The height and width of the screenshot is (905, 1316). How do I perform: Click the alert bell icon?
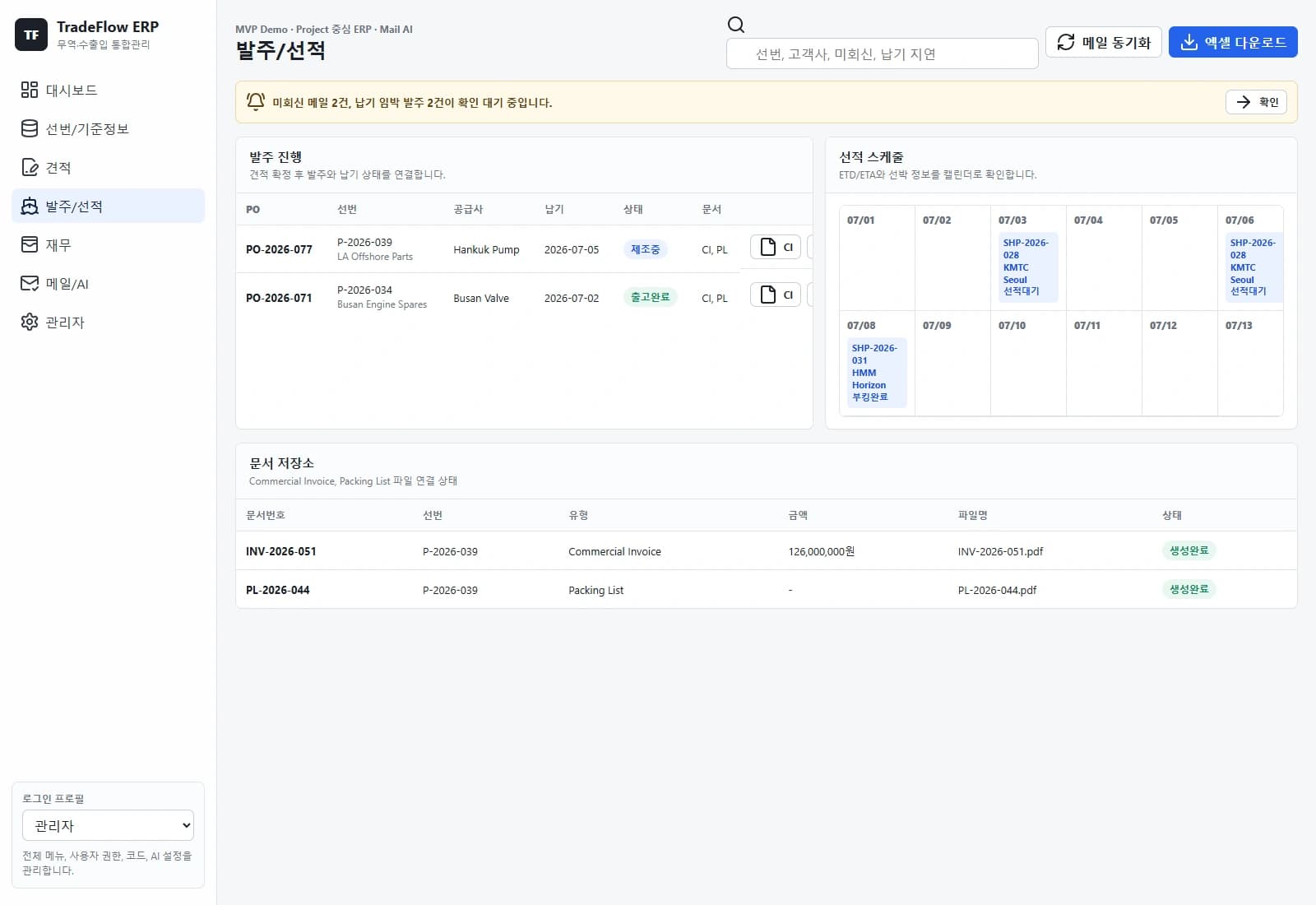(256, 101)
